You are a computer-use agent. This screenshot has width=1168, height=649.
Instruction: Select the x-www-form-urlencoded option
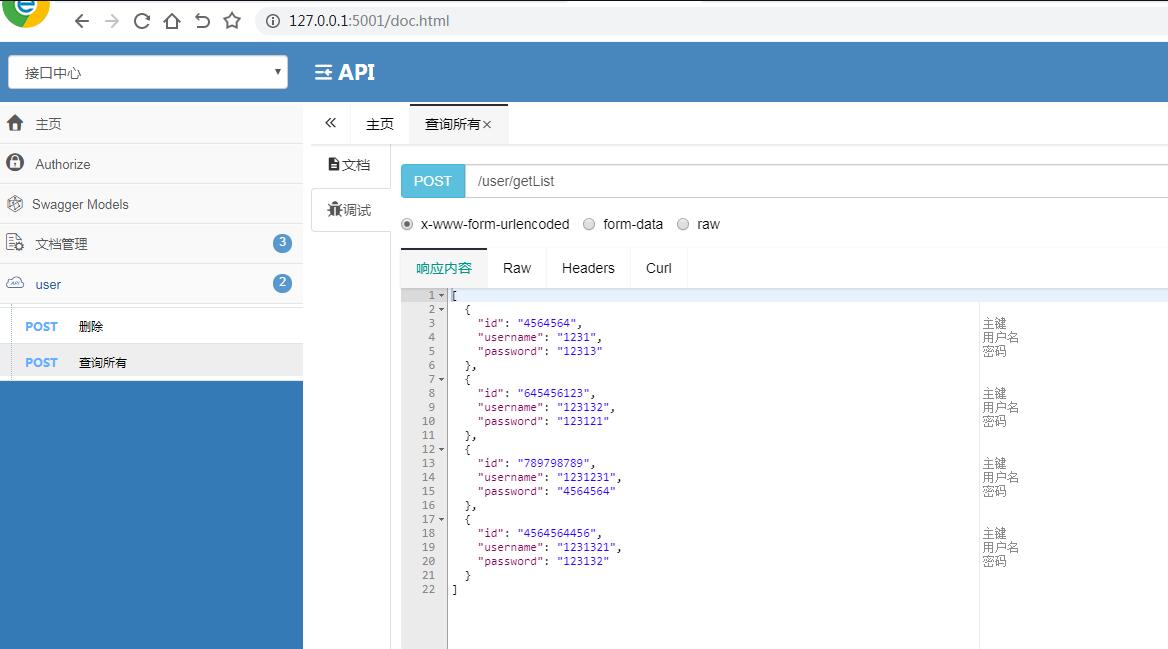(x=407, y=224)
